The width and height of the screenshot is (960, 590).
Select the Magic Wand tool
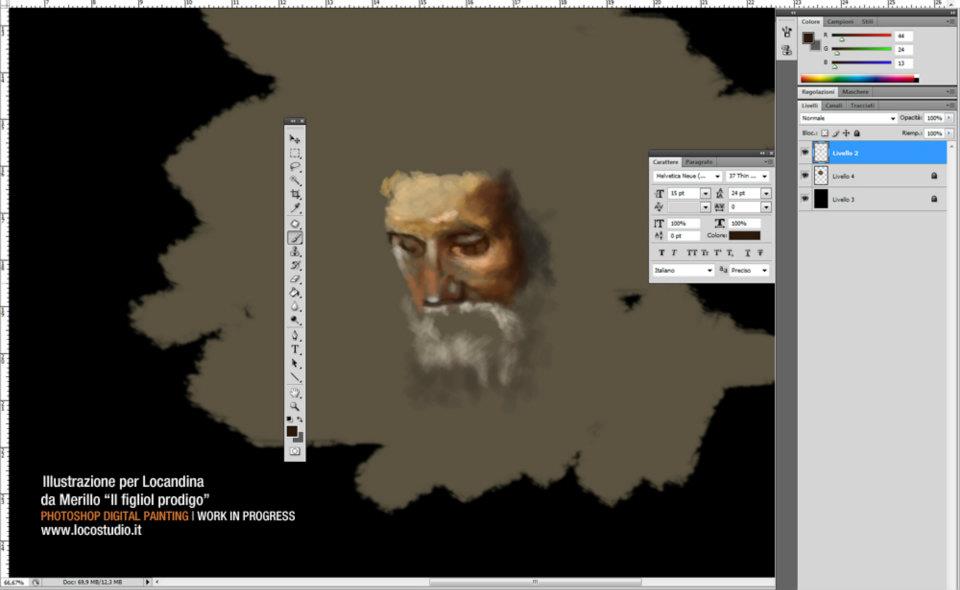pos(295,181)
